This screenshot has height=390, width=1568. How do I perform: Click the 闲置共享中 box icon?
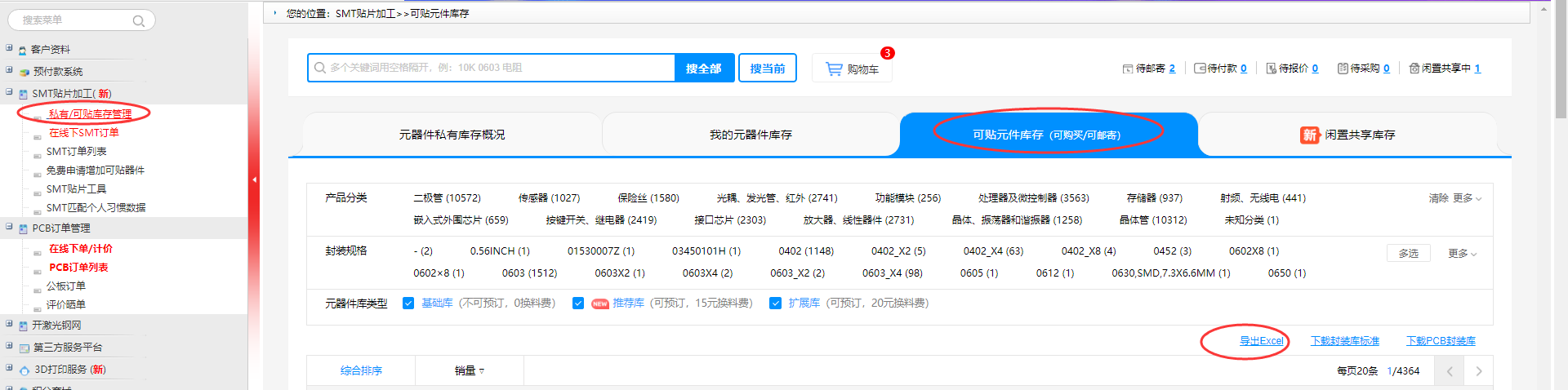click(x=1414, y=69)
